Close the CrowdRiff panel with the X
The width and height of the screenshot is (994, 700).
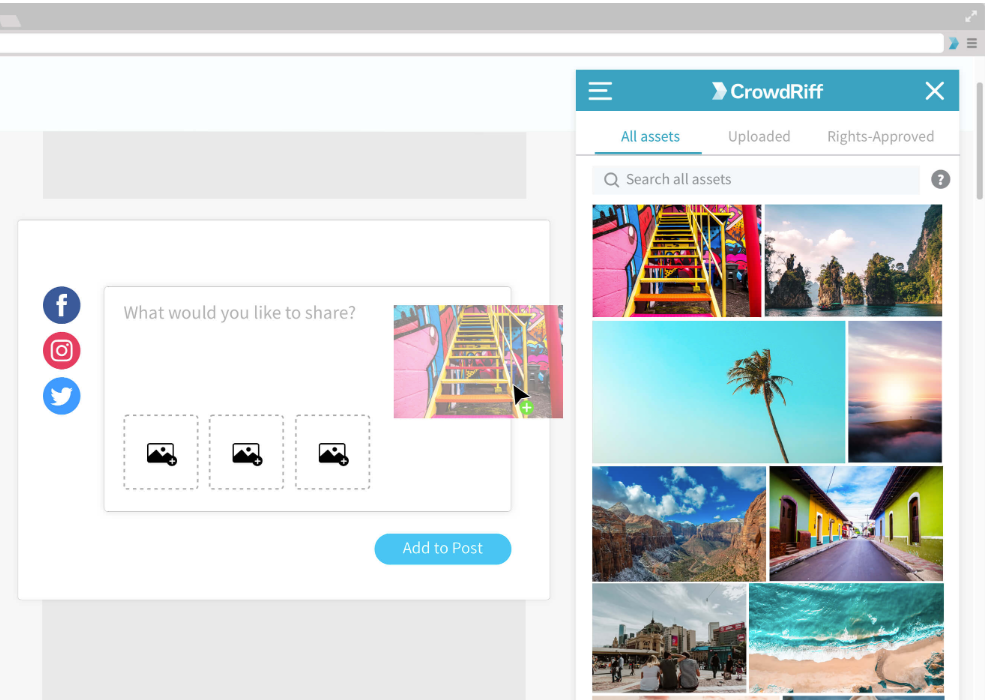934,91
